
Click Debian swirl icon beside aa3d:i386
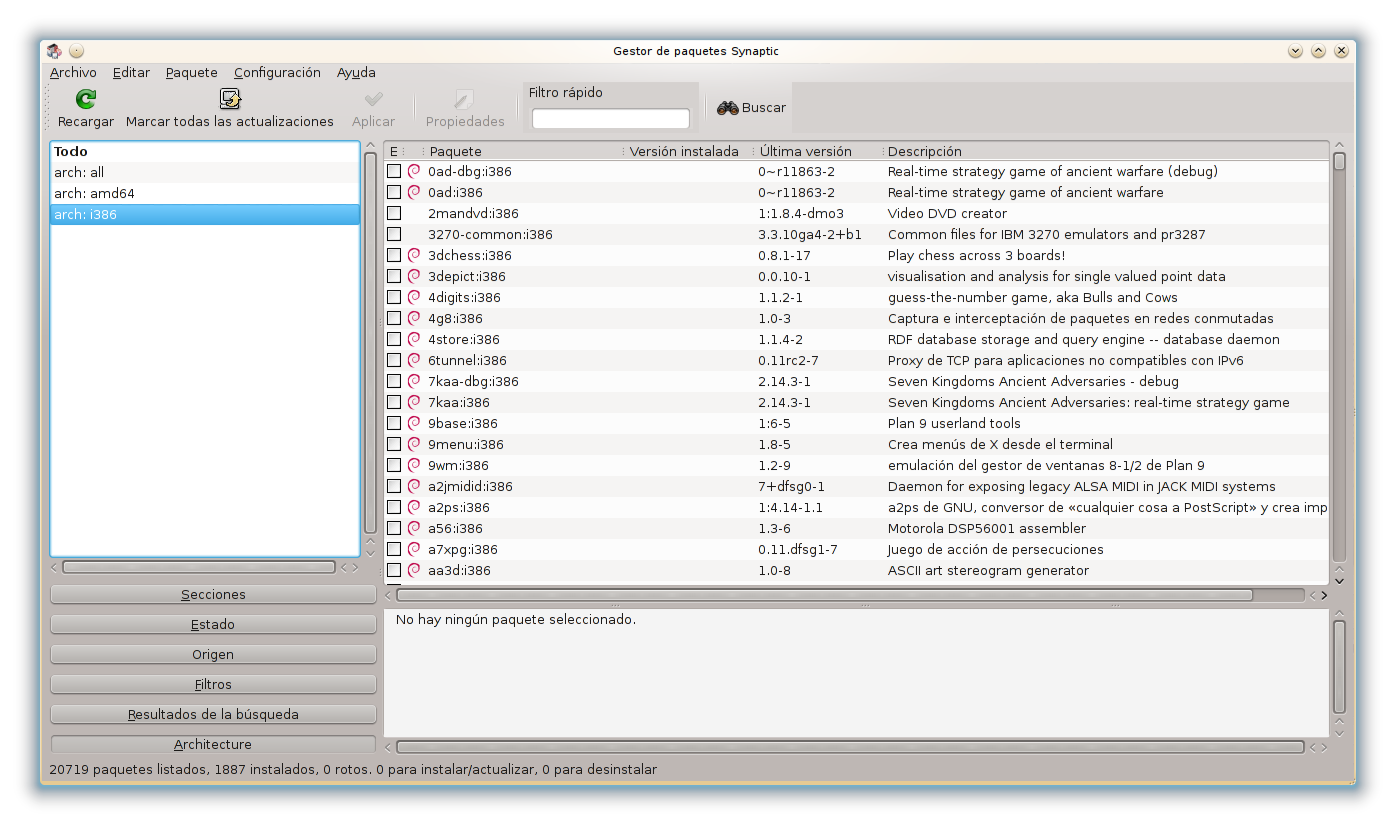[x=414, y=570]
